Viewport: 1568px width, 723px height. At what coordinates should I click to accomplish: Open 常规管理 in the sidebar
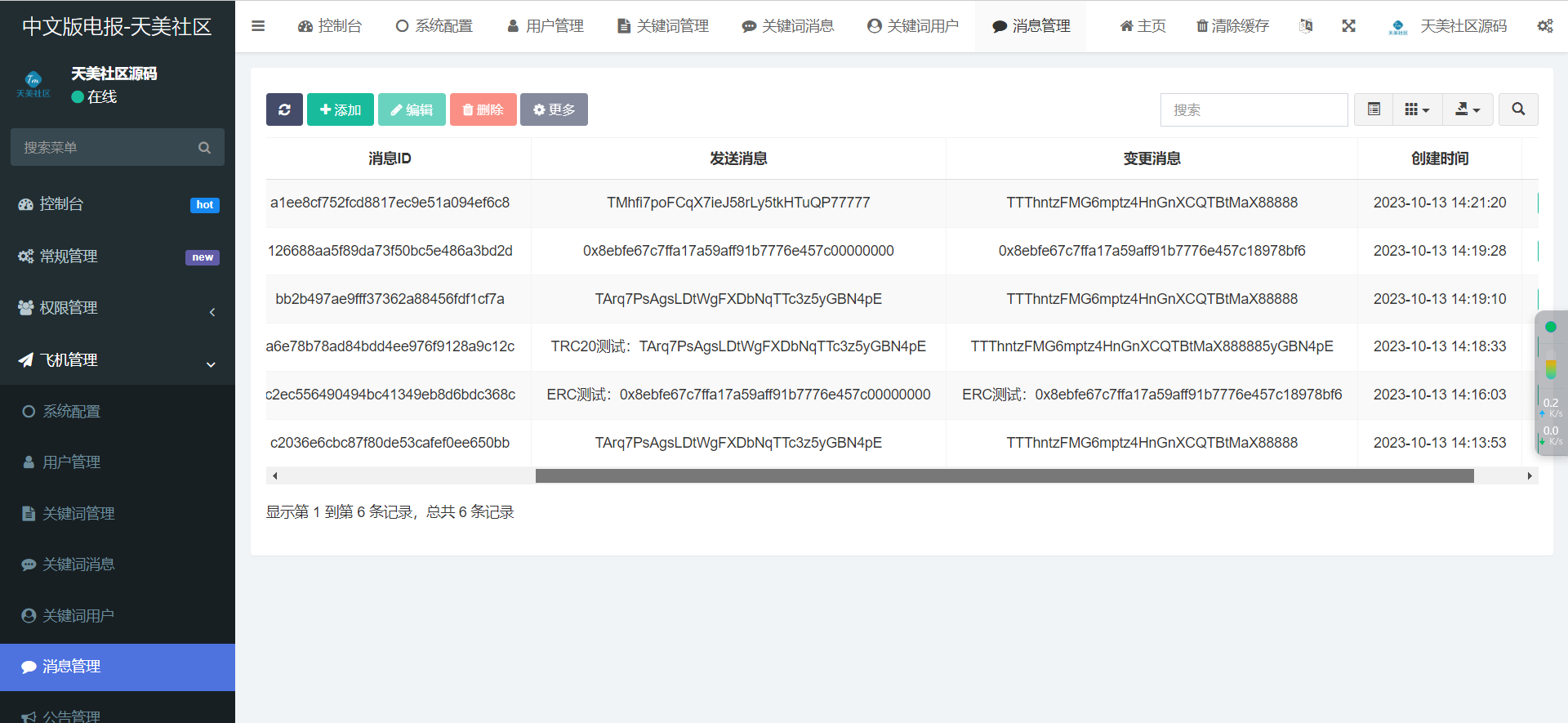pos(118,257)
